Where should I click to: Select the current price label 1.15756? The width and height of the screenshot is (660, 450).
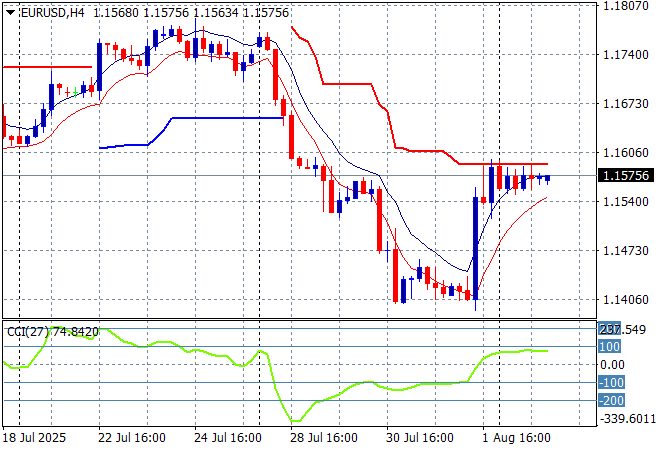coord(626,176)
